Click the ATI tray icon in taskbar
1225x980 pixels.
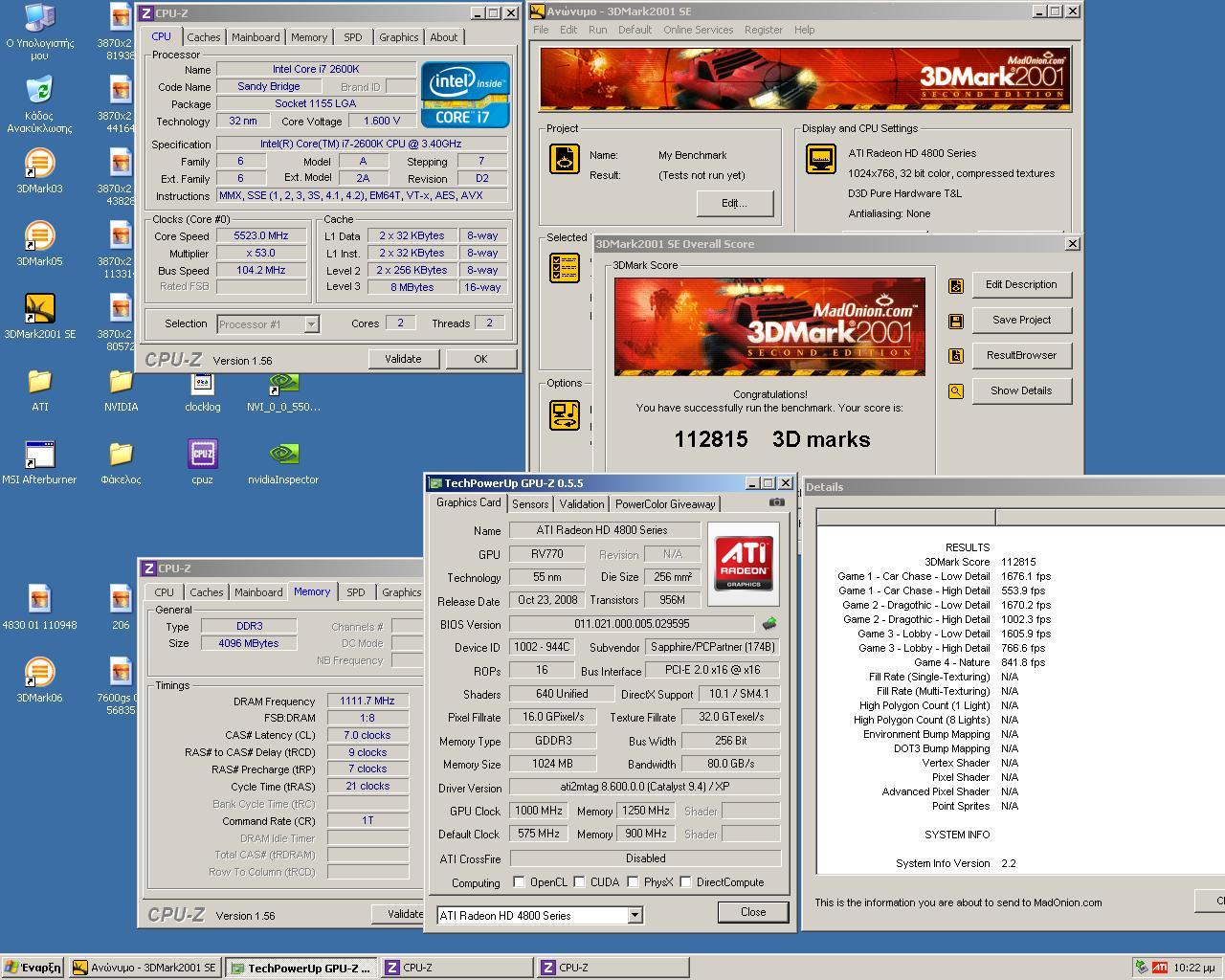pyautogui.click(x=1159, y=968)
